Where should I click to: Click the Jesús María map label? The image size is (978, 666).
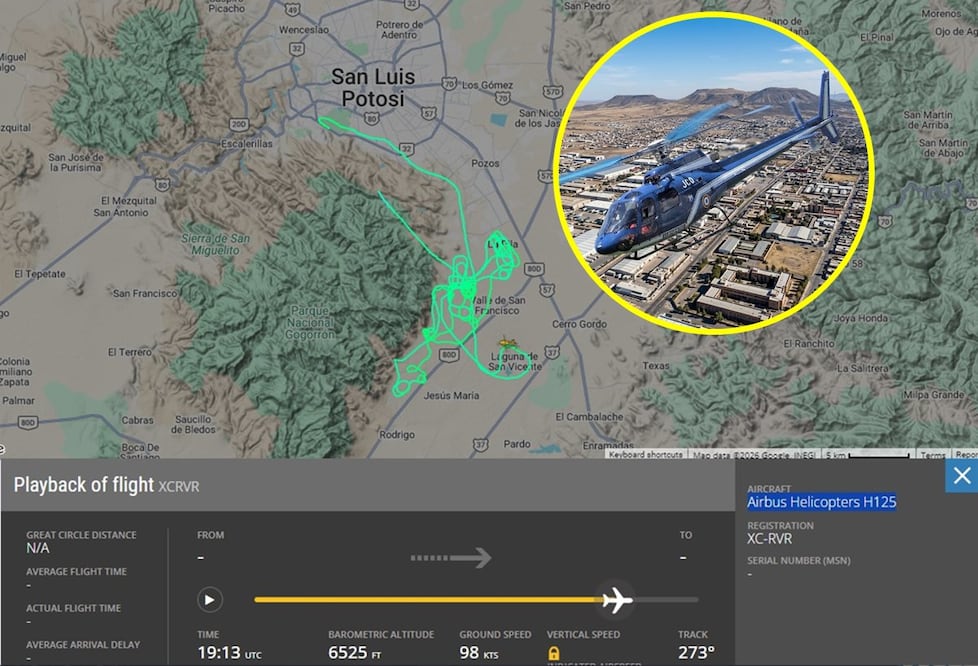click(451, 395)
